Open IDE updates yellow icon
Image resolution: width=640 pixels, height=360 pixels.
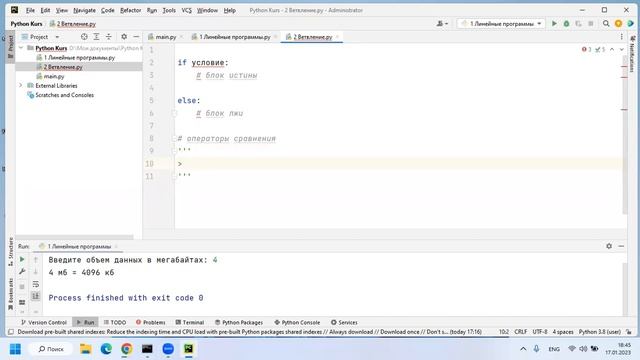(x=618, y=24)
